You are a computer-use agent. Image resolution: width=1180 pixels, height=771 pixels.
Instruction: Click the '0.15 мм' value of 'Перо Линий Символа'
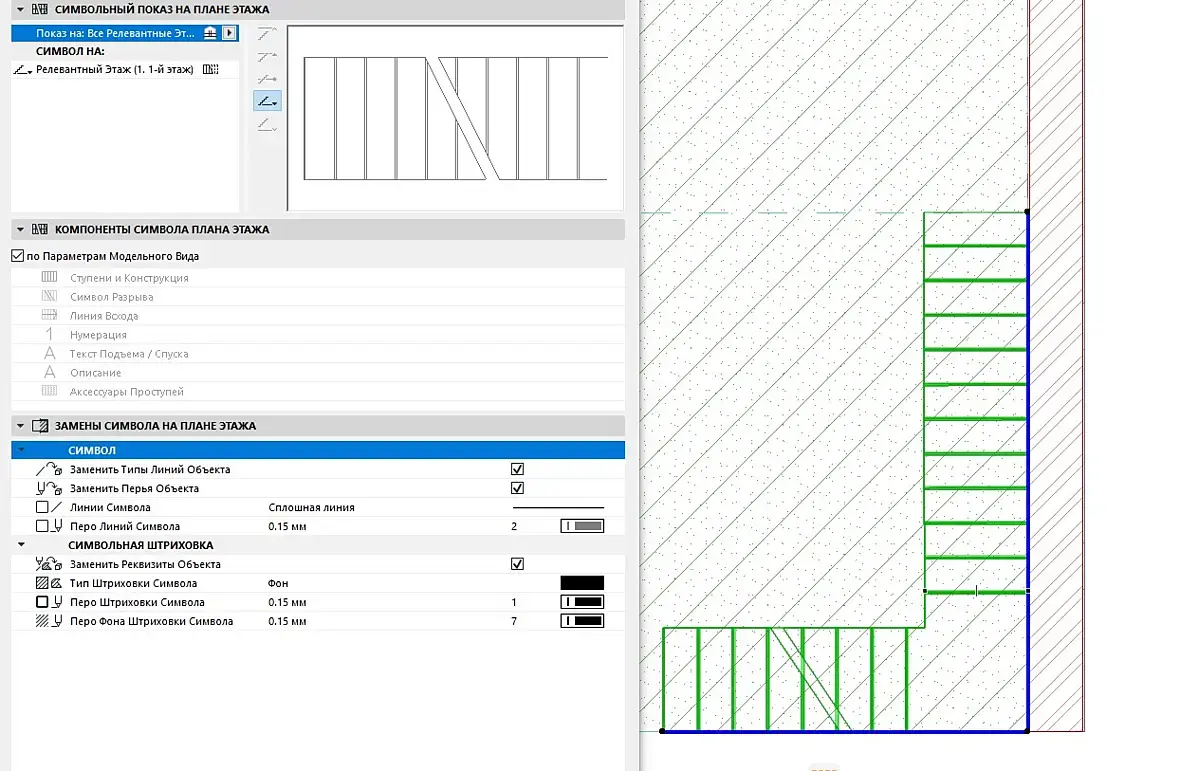click(x=287, y=527)
